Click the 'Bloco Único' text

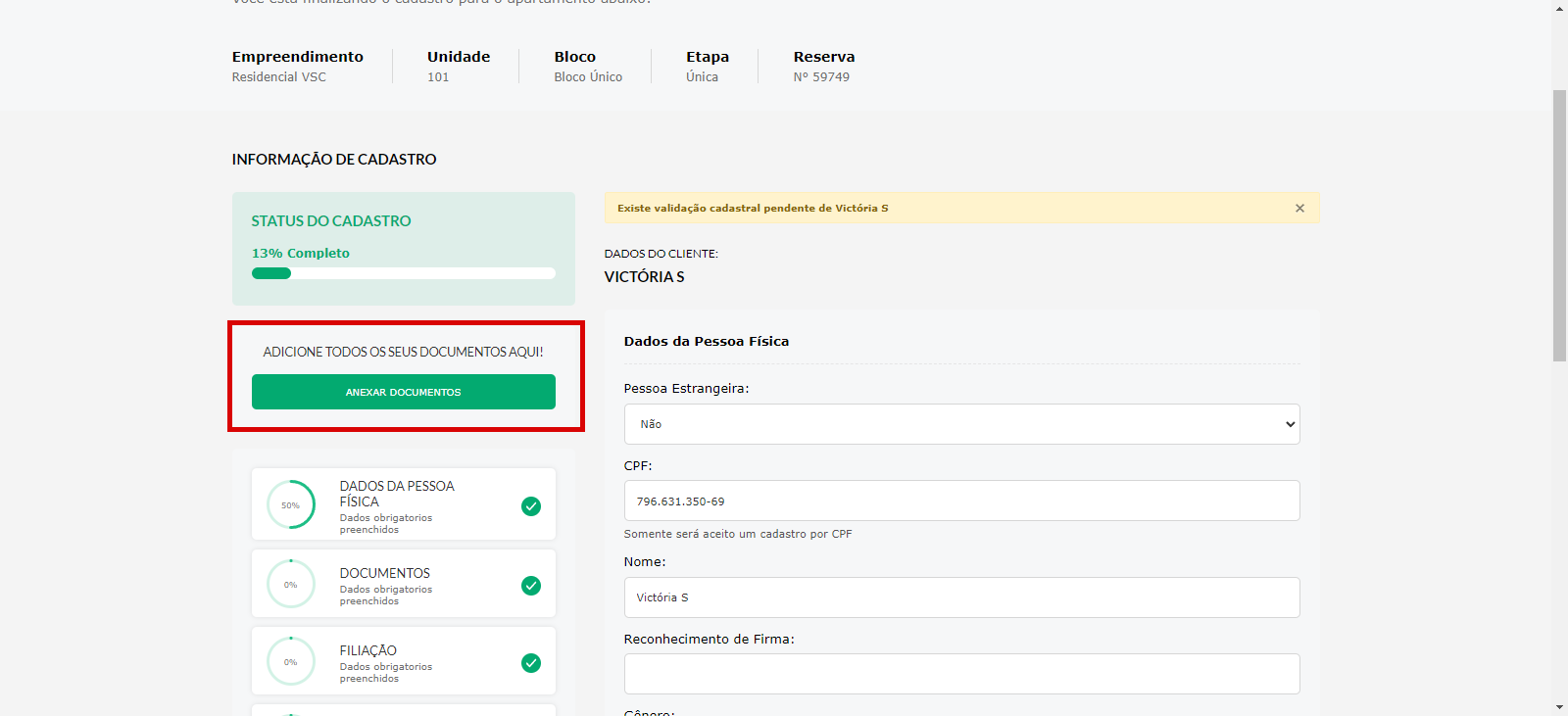pyautogui.click(x=588, y=76)
